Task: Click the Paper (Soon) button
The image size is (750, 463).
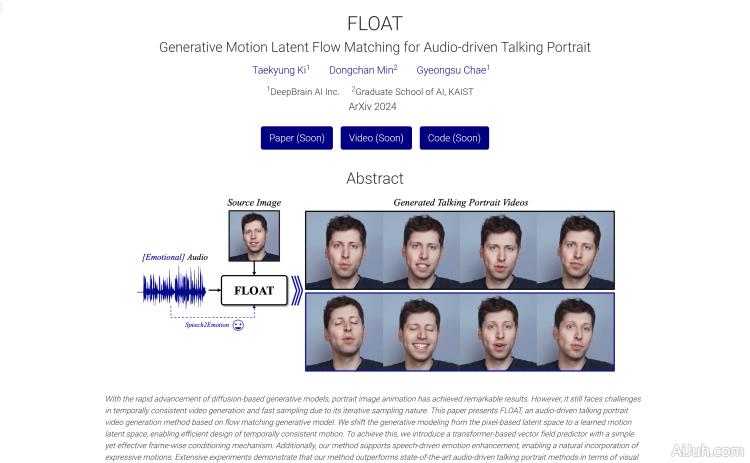Action: [297, 138]
